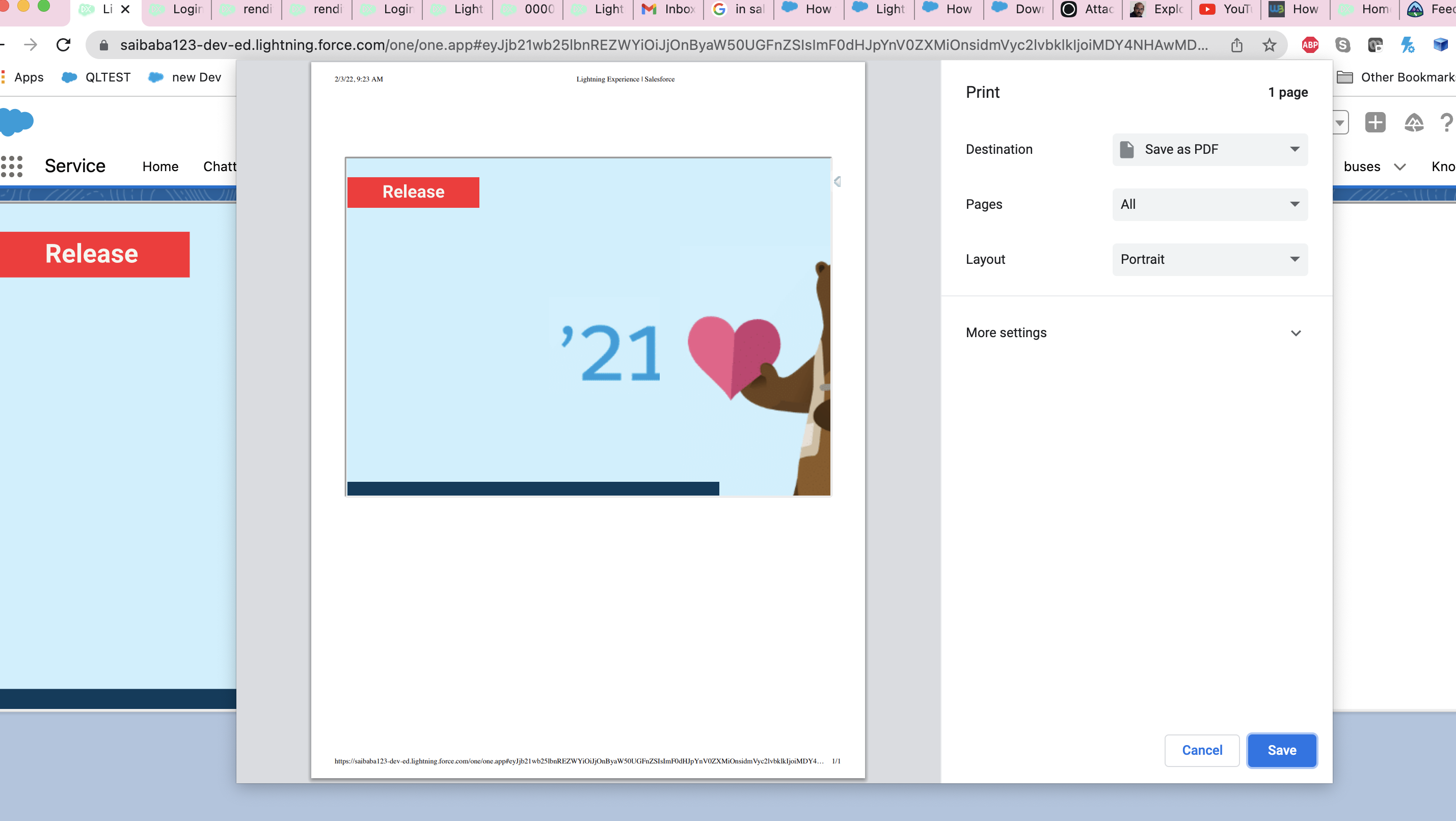This screenshot has width=1456, height=821.
Task: Open the Trailhead guidance icon
Action: pos(1413,122)
